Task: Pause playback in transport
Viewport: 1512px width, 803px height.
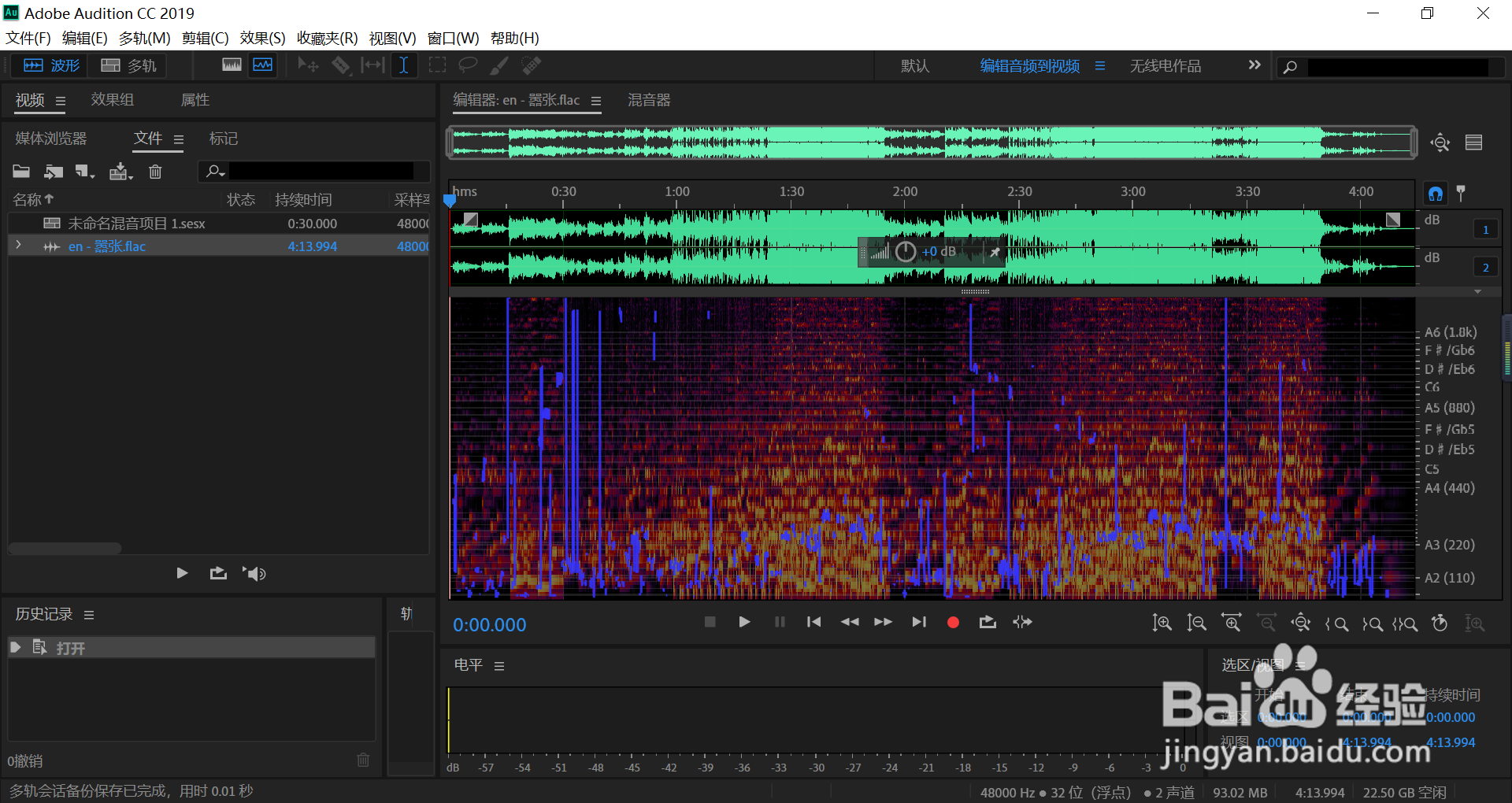Action: pyautogui.click(x=780, y=622)
